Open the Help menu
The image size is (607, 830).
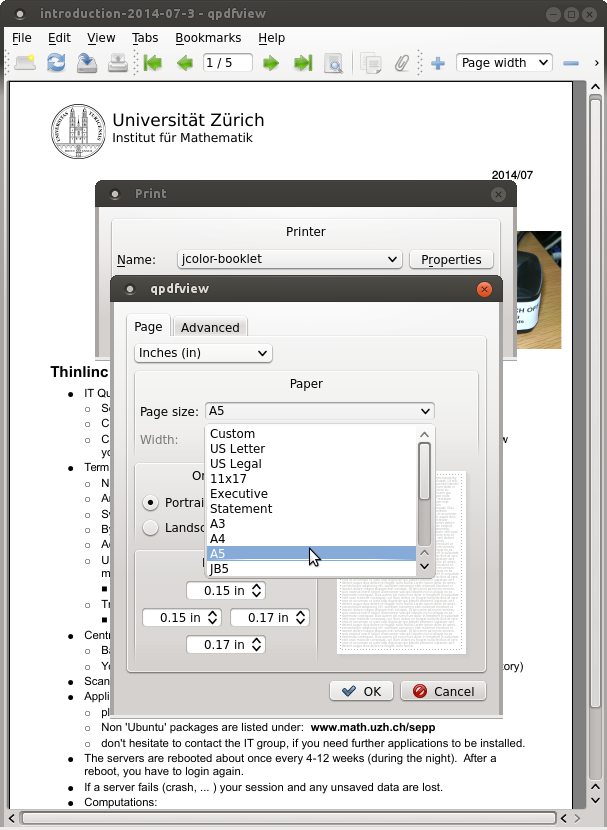(x=271, y=38)
